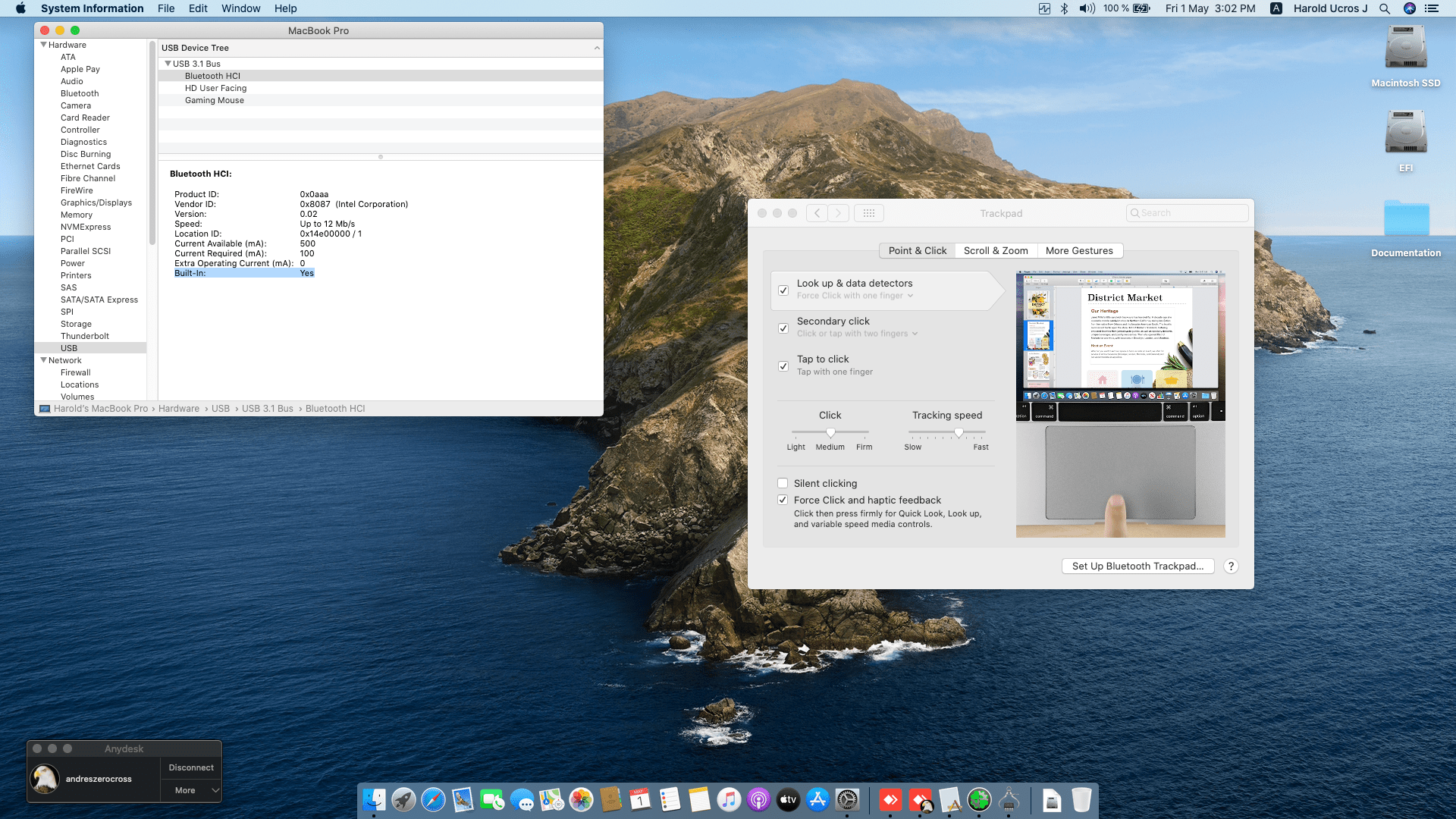This screenshot has height=819, width=1456.
Task: Open App Store from the Dock
Action: [817, 799]
